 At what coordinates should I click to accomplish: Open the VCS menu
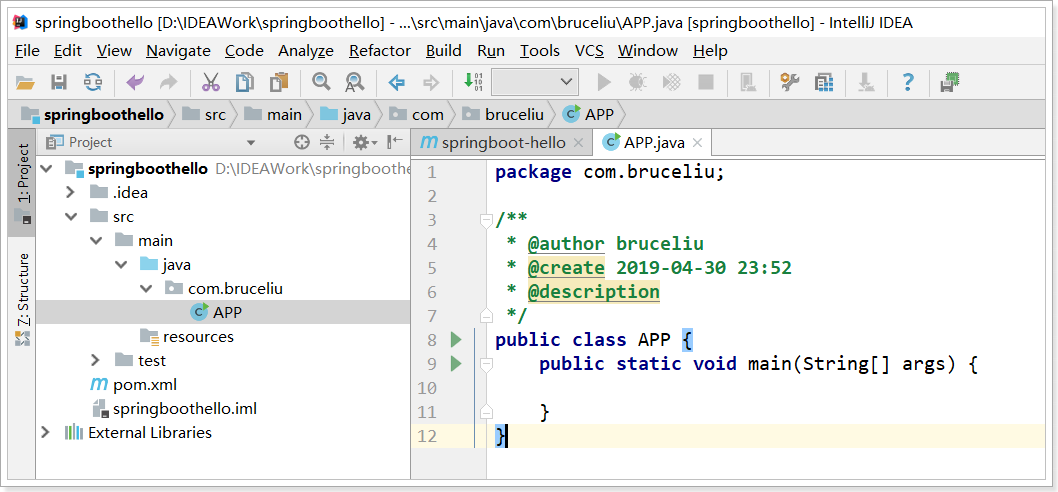[x=589, y=51]
